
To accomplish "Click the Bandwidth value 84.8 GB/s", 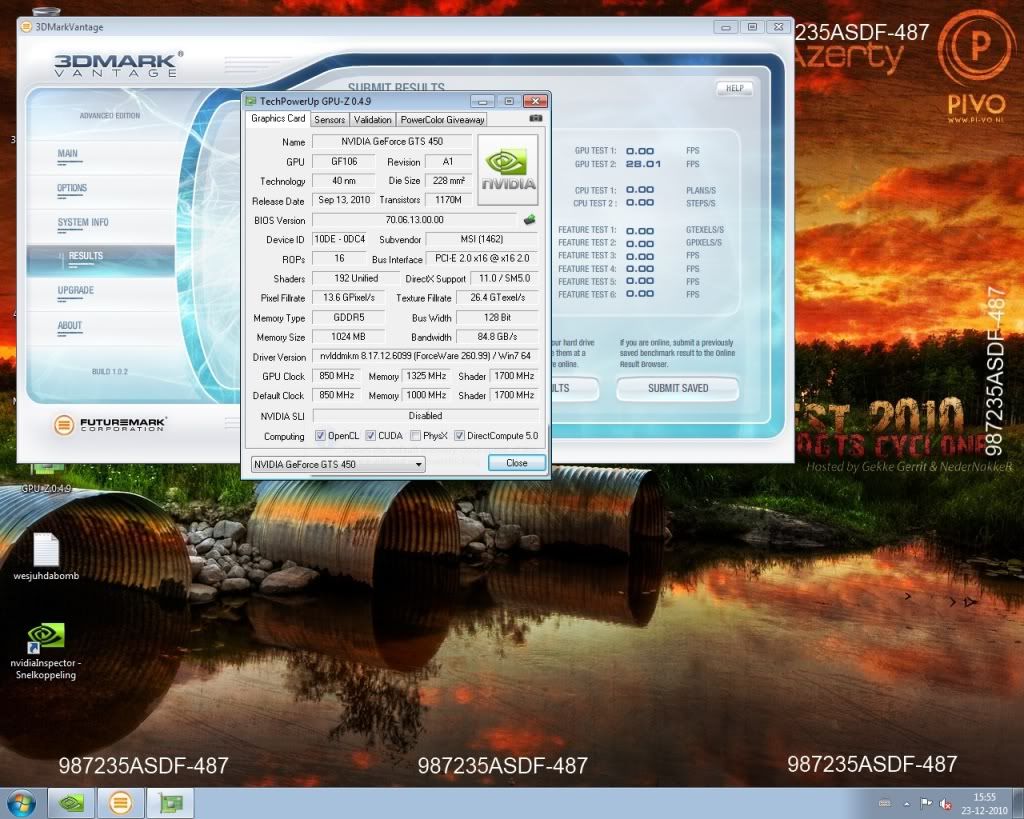I will point(497,337).
